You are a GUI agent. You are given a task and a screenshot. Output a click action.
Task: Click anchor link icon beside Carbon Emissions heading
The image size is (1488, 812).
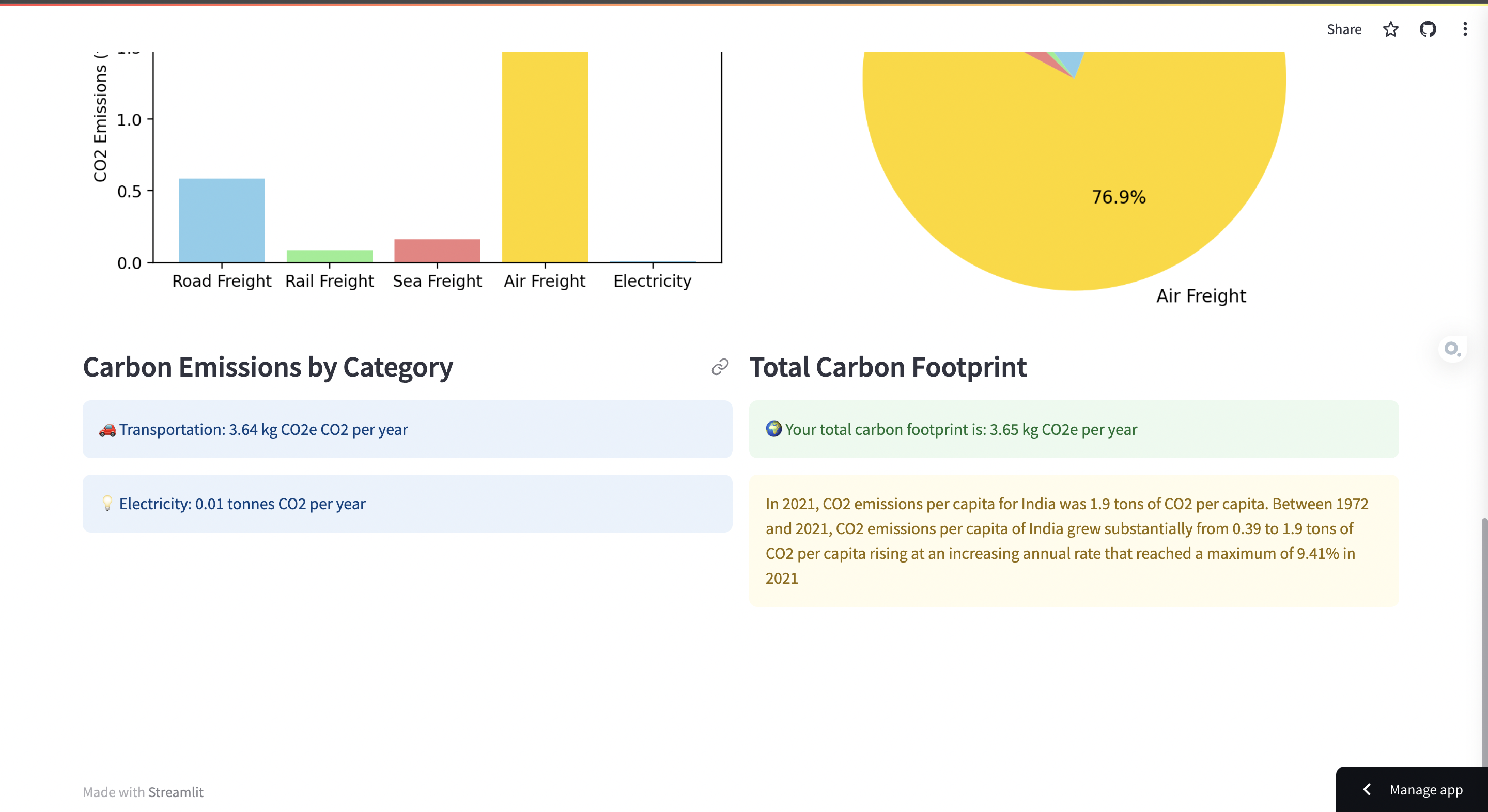coord(720,367)
